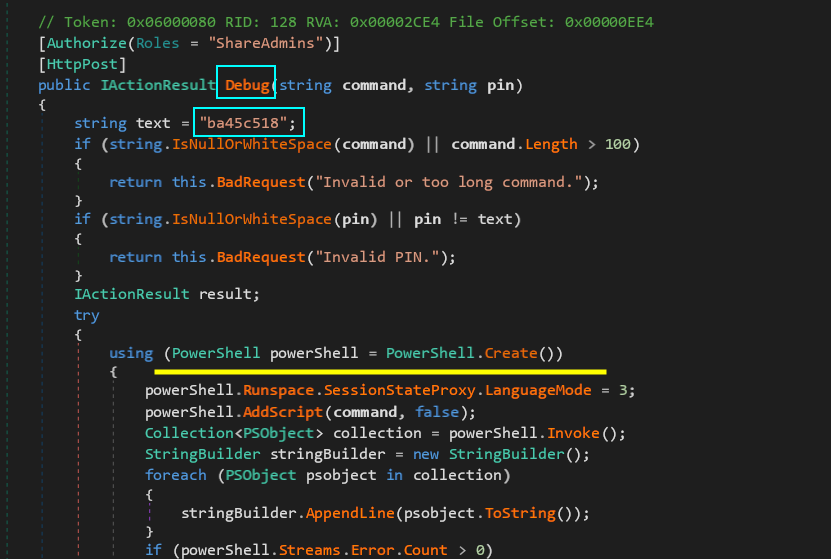Image resolution: width=831 pixels, height=559 pixels.
Task: Click the SessionStateProxy property
Action: pos(400,391)
